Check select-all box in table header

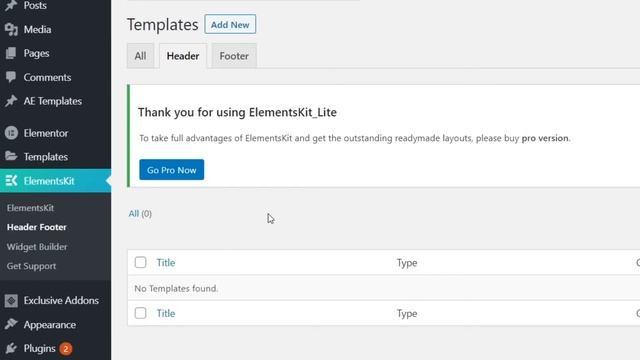pos(140,262)
